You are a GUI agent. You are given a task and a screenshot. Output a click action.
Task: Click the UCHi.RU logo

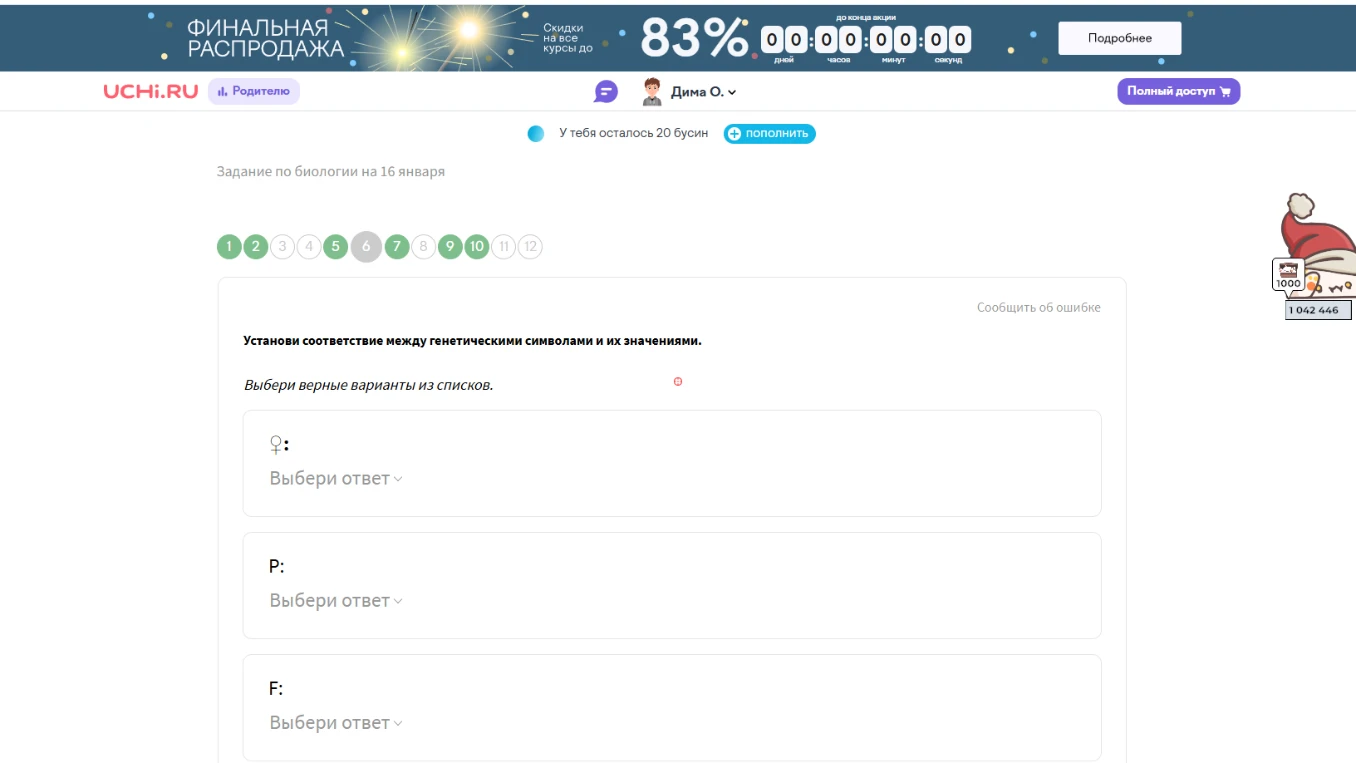(151, 92)
